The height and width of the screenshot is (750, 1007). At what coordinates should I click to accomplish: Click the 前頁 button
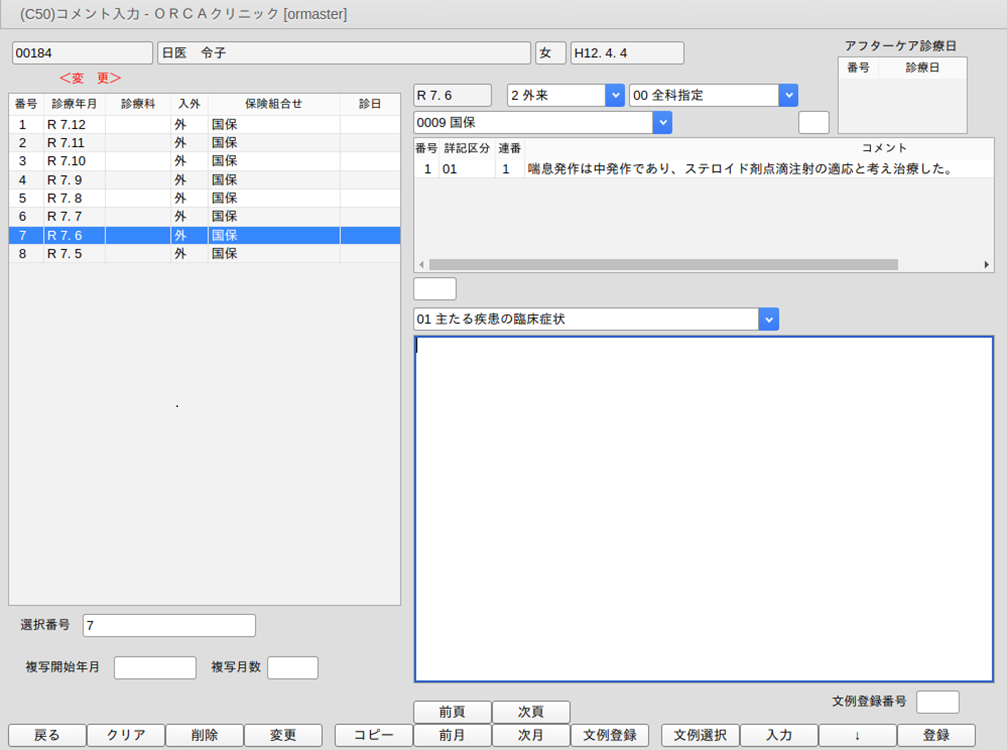[452, 712]
